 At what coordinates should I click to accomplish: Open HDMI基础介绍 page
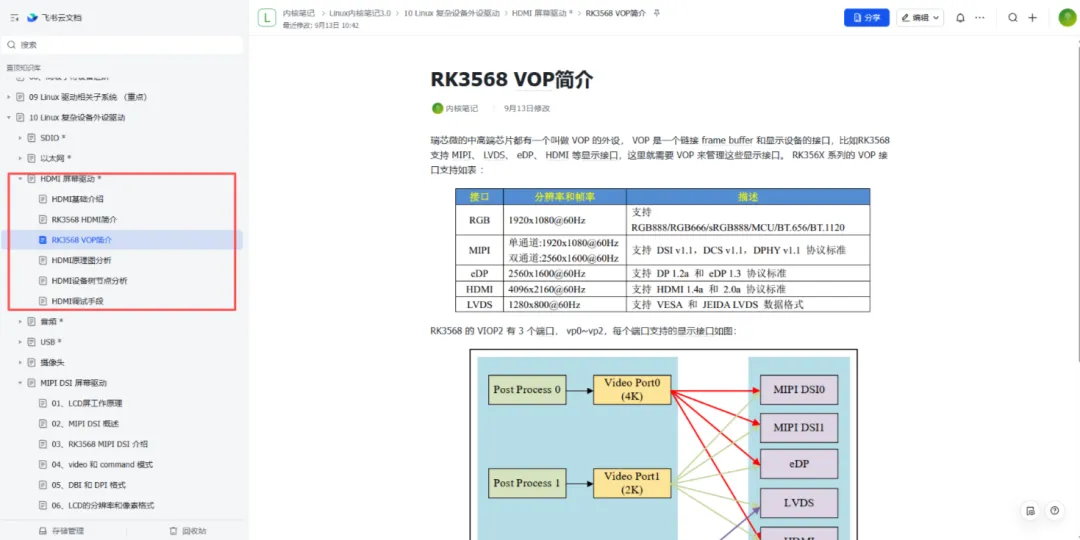click(77, 199)
